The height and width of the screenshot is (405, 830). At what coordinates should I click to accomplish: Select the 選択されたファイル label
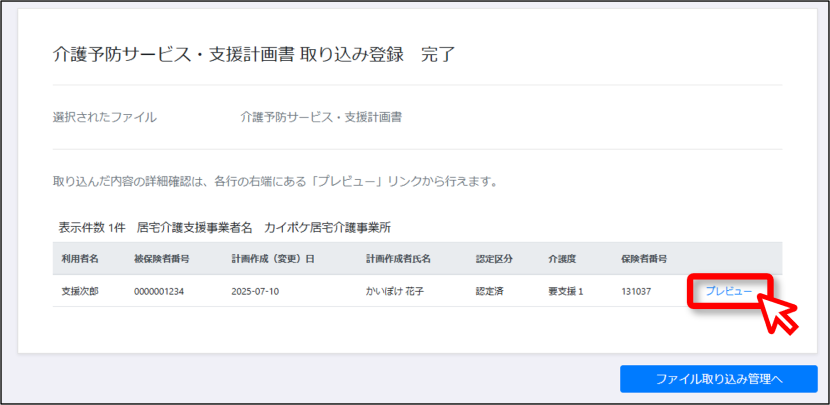105,118
